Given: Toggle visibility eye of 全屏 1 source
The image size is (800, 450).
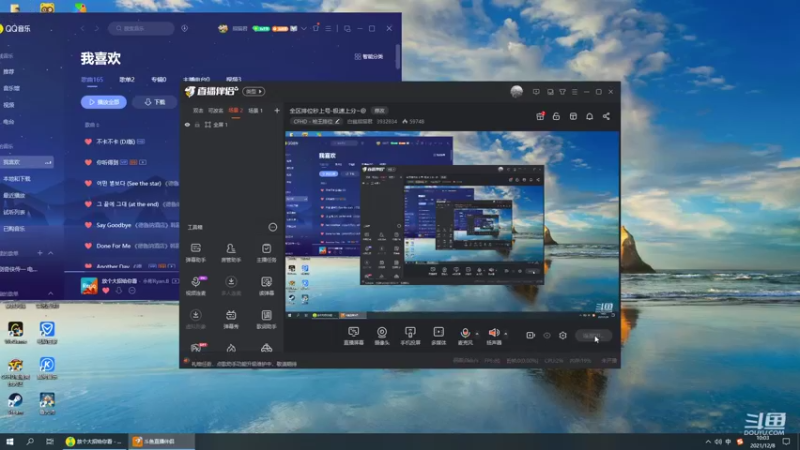Looking at the screenshot, I should [187, 124].
